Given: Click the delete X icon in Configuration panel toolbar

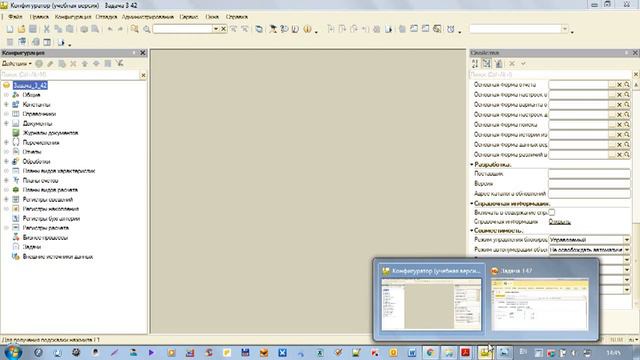Looking at the screenshot, I should pos(73,64).
